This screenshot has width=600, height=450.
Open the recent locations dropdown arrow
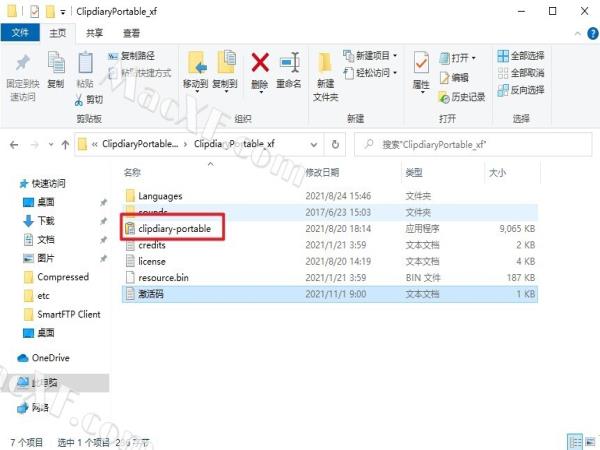[51, 145]
